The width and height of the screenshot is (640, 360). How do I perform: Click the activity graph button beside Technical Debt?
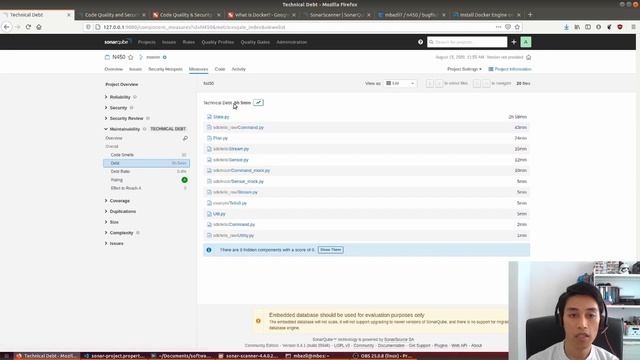click(258, 102)
